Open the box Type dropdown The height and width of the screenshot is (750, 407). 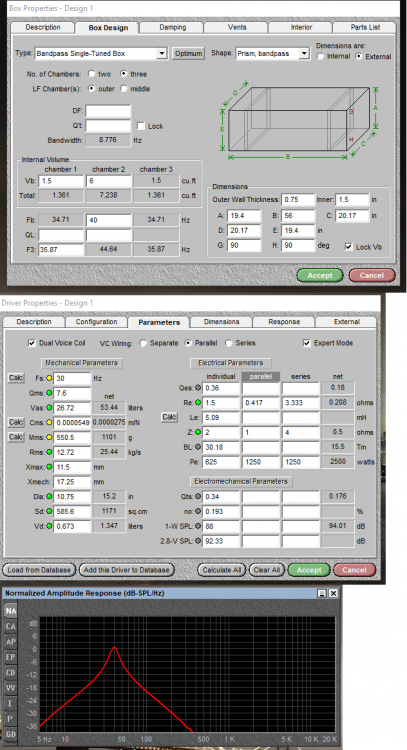coord(162,54)
